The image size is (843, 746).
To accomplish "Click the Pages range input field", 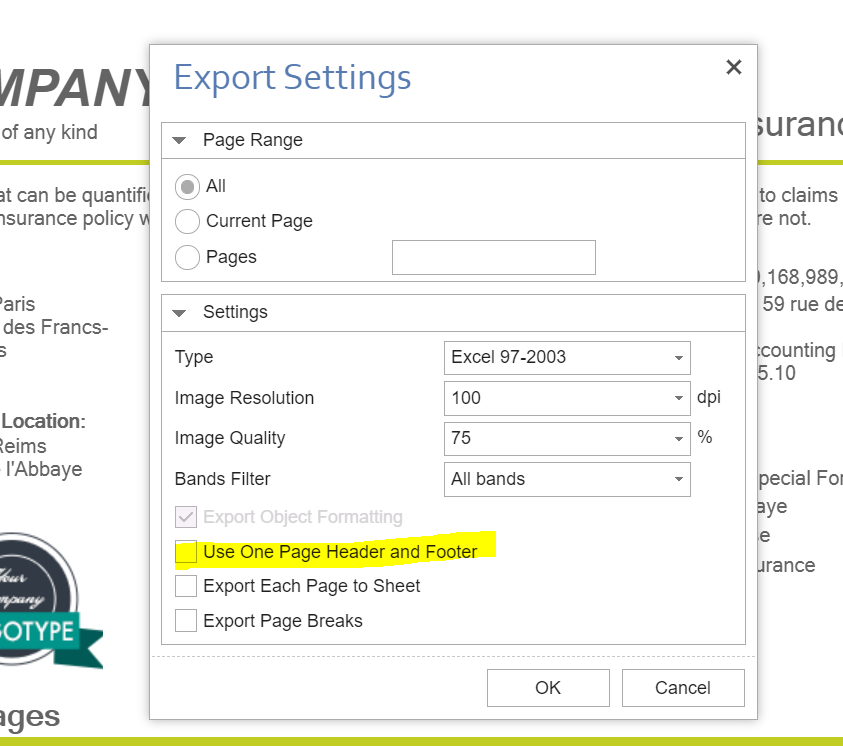I will pyautogui.click(x=494, y=257).
